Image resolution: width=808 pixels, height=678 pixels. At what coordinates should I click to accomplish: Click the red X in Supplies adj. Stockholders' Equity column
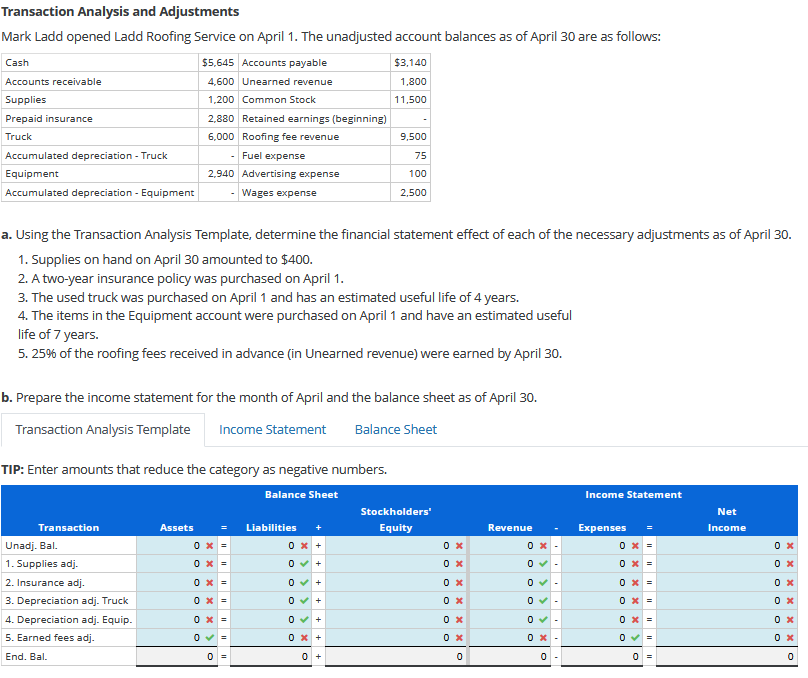click(x=457, y=565)
